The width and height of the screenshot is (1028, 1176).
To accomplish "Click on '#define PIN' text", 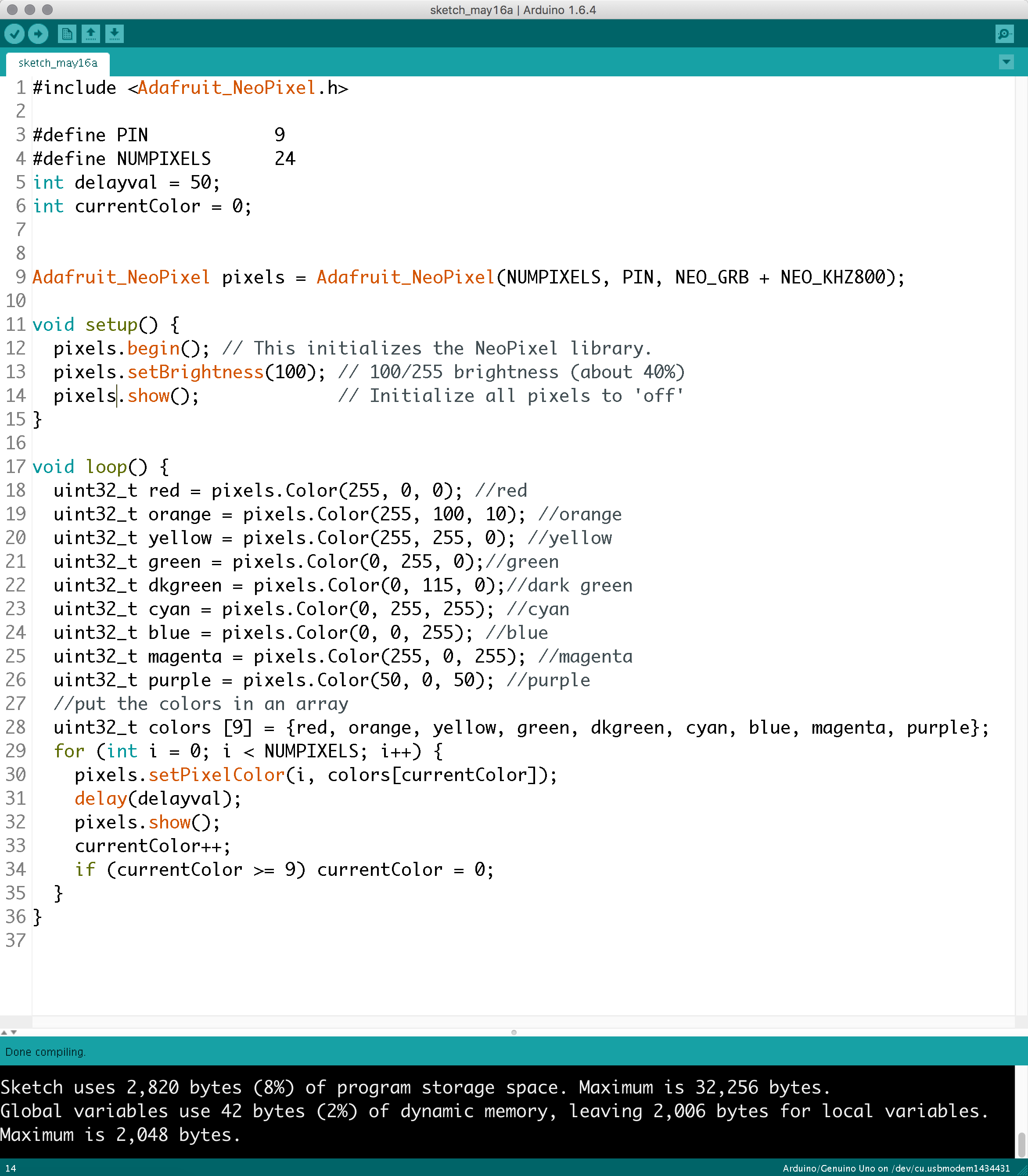I will (x=90, y=135).
